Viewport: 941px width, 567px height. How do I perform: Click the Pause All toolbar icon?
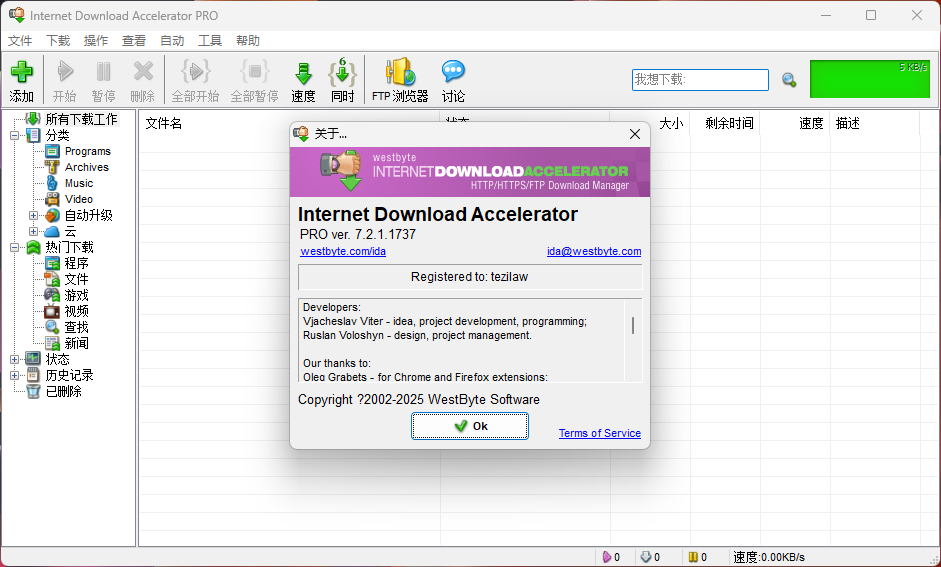point(254,72)
